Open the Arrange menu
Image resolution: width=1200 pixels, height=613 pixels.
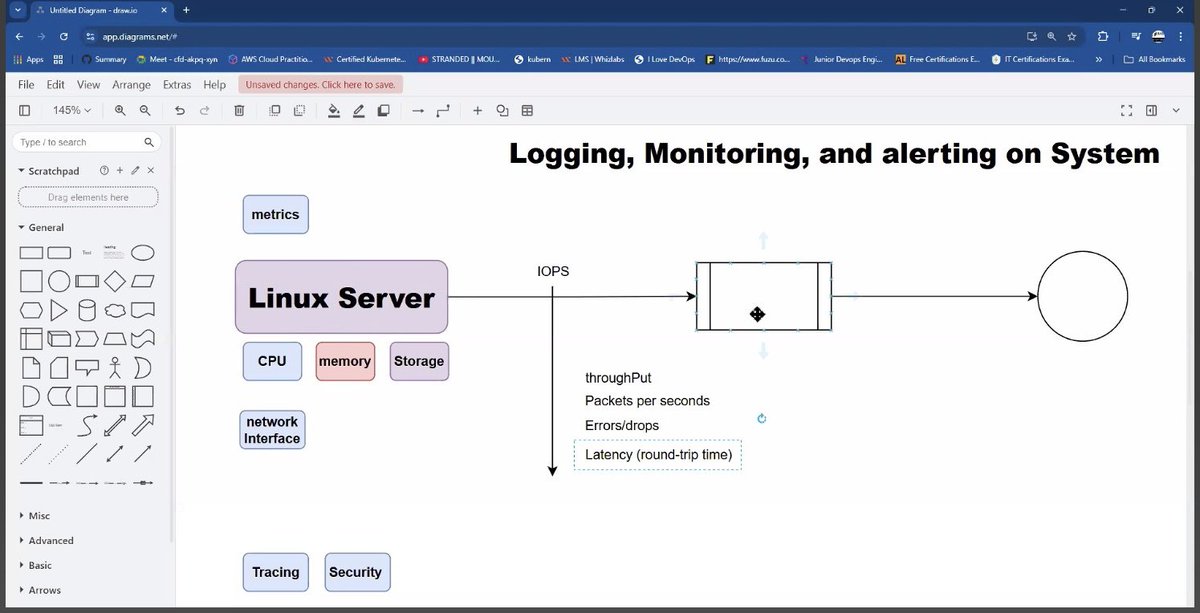pos(131,85)
